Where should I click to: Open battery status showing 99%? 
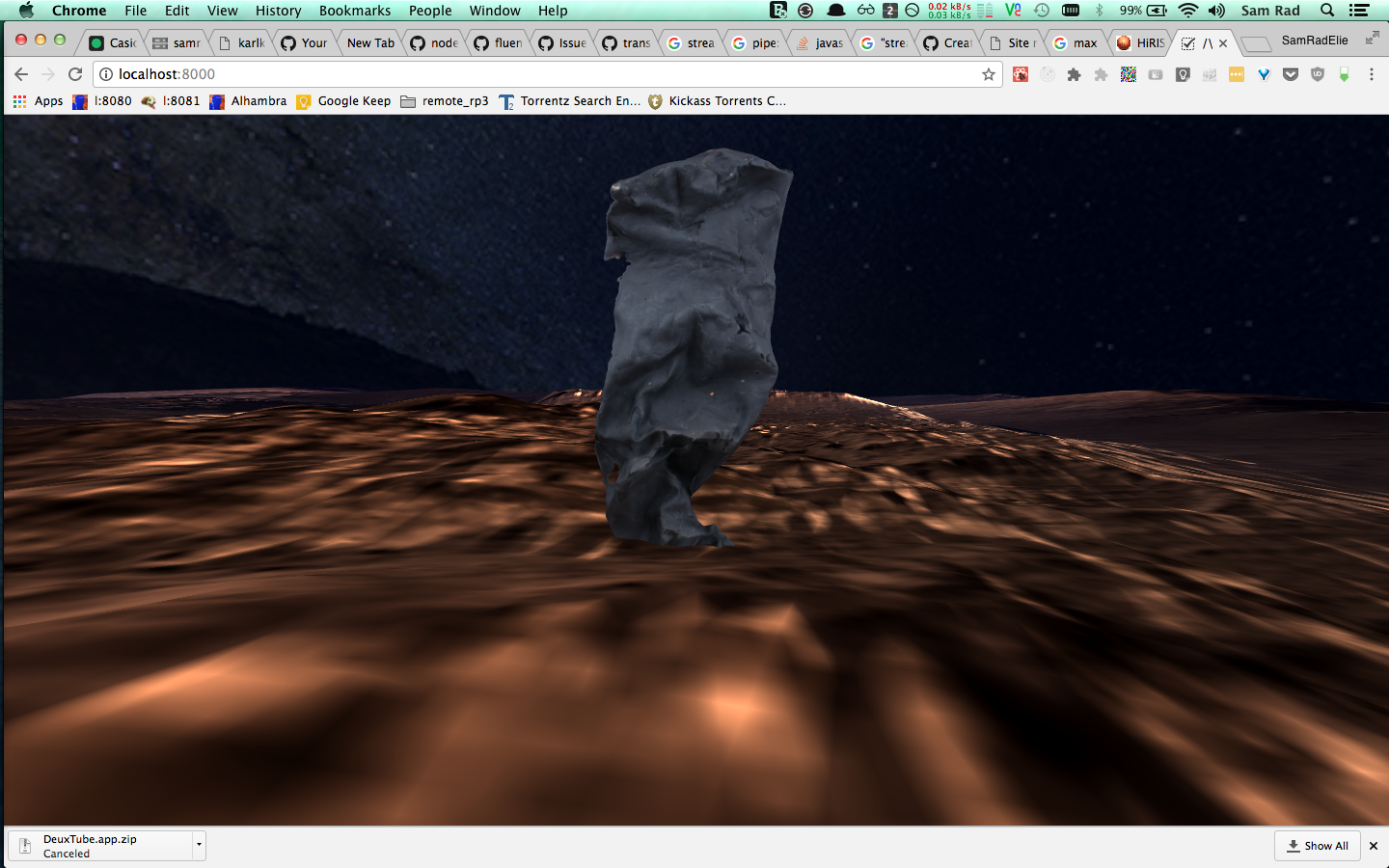point(1143,11)
